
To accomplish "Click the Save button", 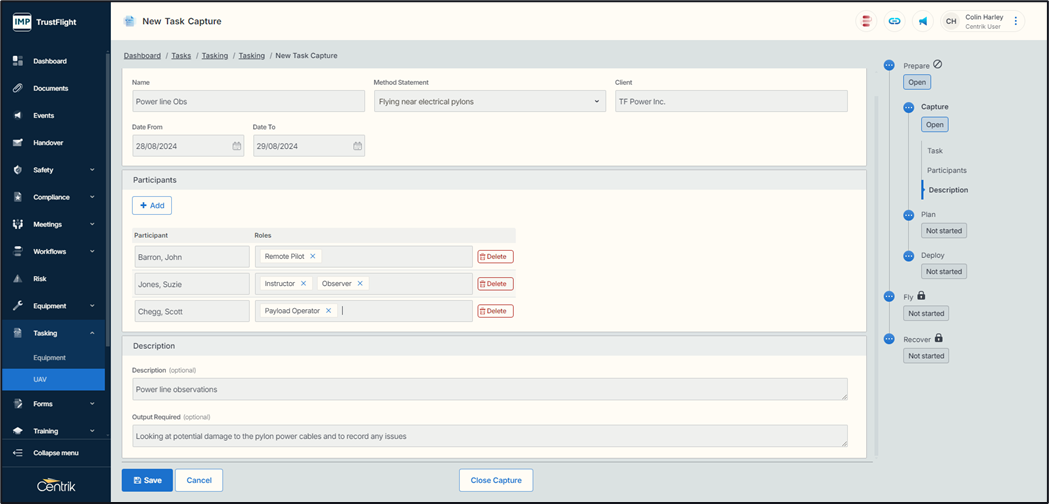I will click(147, 480).
